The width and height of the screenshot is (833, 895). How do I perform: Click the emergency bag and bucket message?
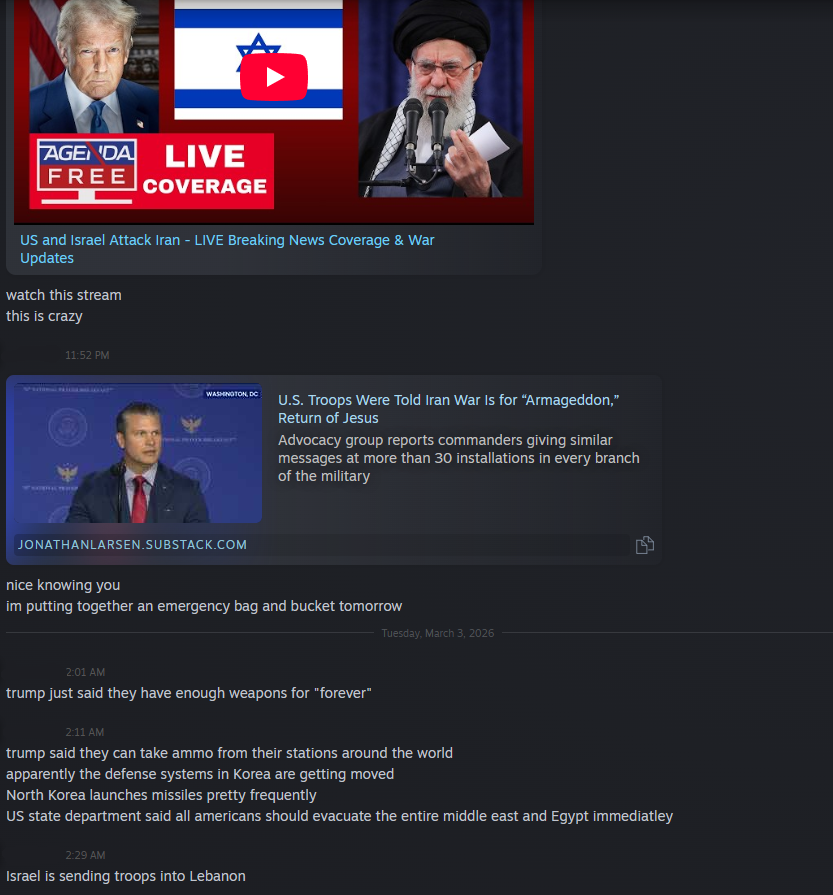pyautogui.click(x=204, y=606)
